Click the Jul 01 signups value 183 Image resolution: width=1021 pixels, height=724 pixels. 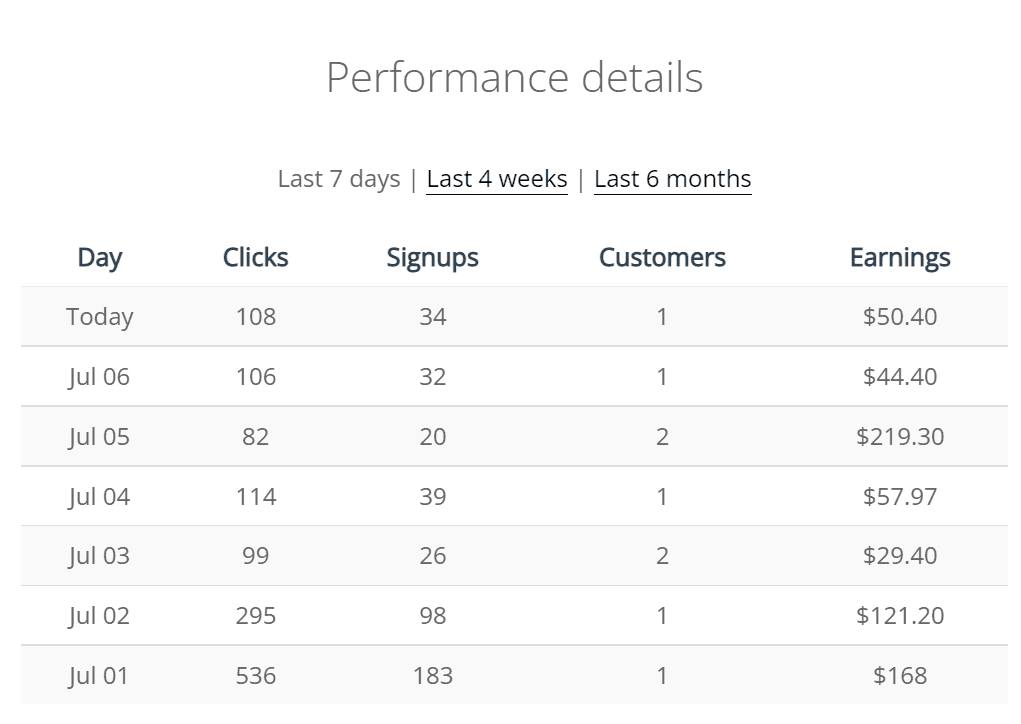pyautogui.click(x=432, y=676)
